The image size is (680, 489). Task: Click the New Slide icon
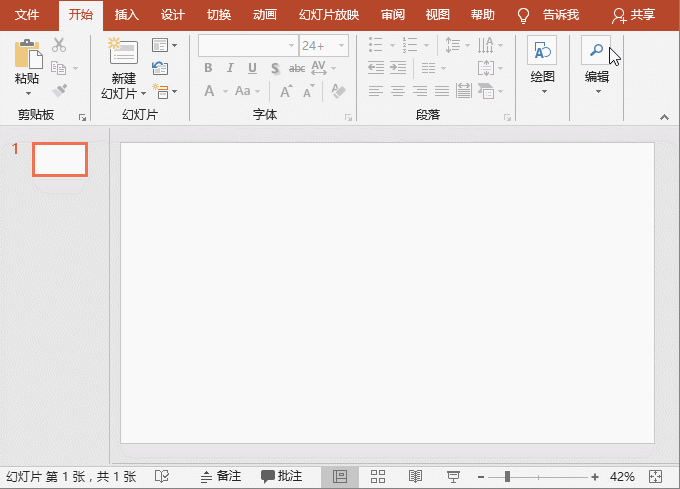[123, 54]
